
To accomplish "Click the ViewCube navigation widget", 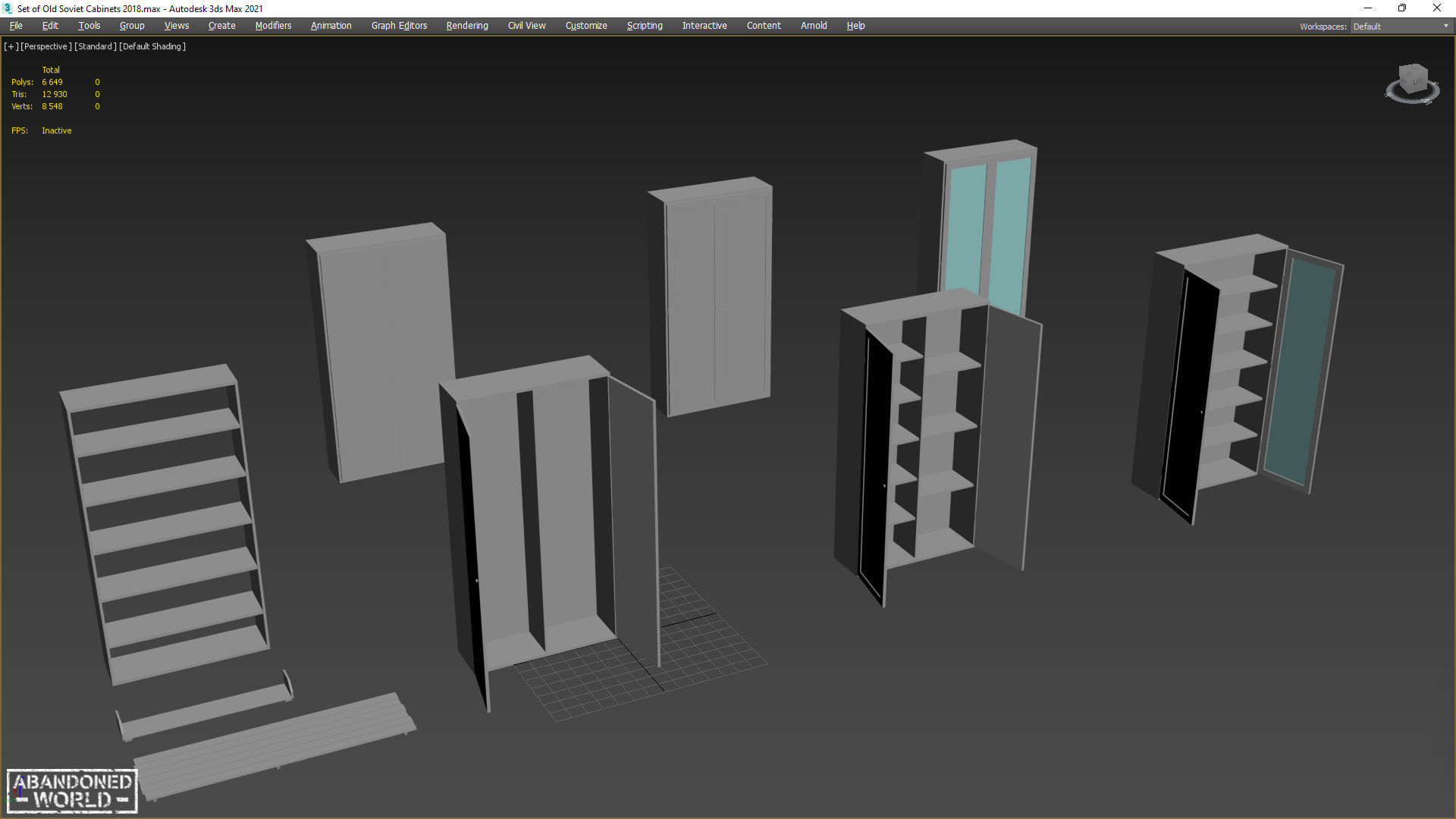I will [1412, 83].
